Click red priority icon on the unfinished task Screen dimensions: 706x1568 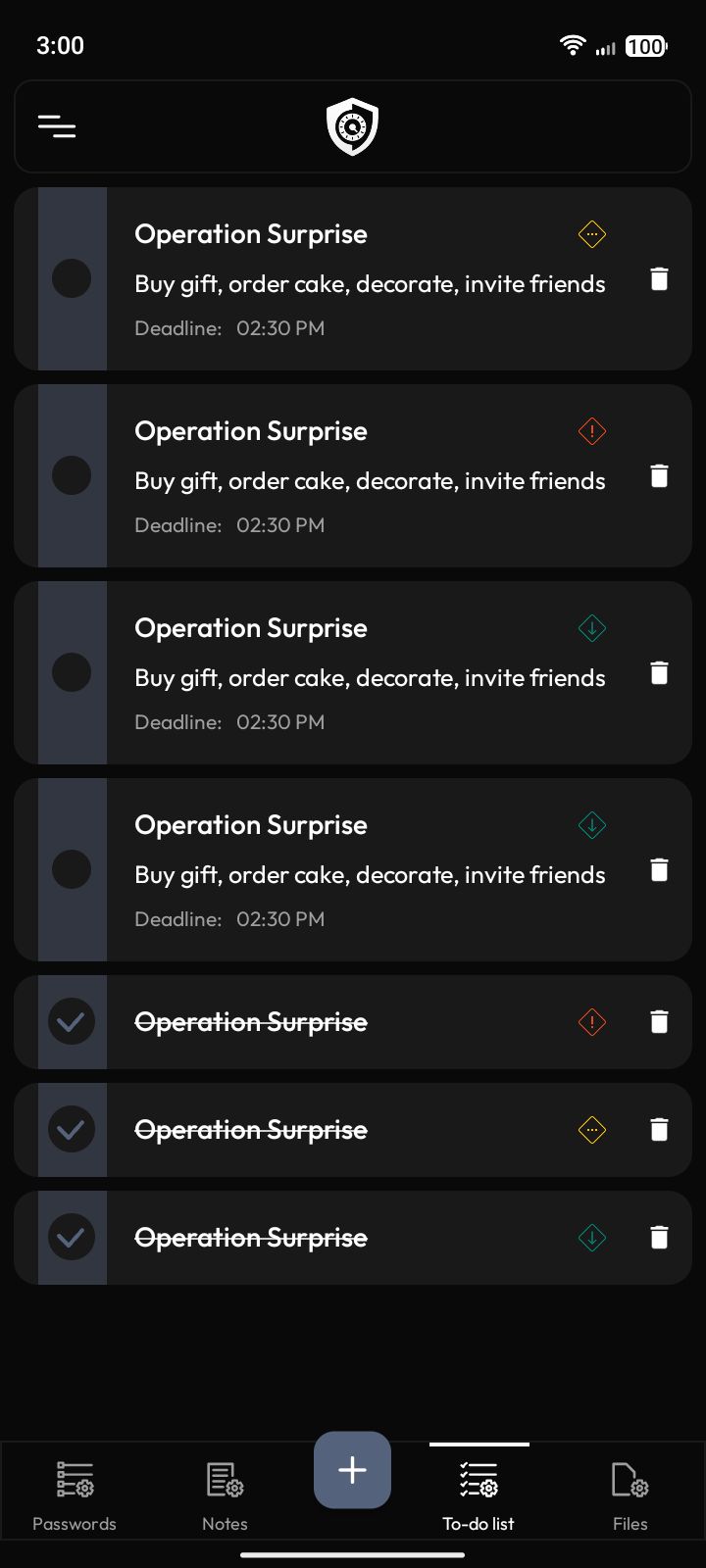point(592,431)
